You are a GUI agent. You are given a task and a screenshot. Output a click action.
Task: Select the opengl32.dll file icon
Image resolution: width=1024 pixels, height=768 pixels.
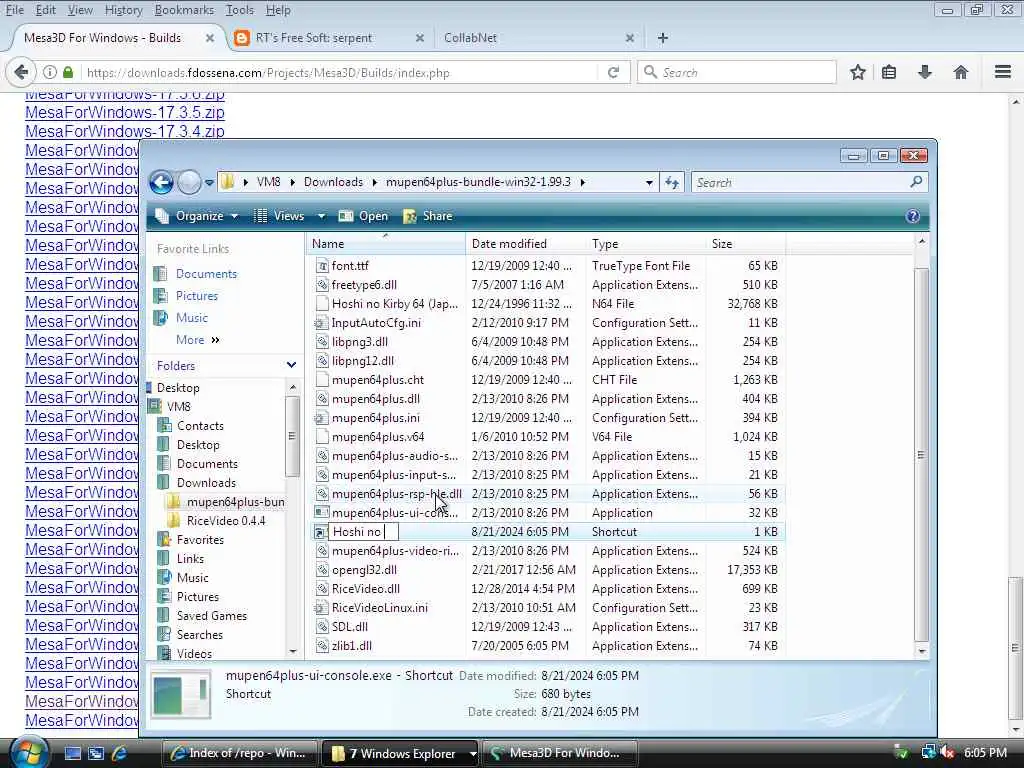tap(322, 570)
